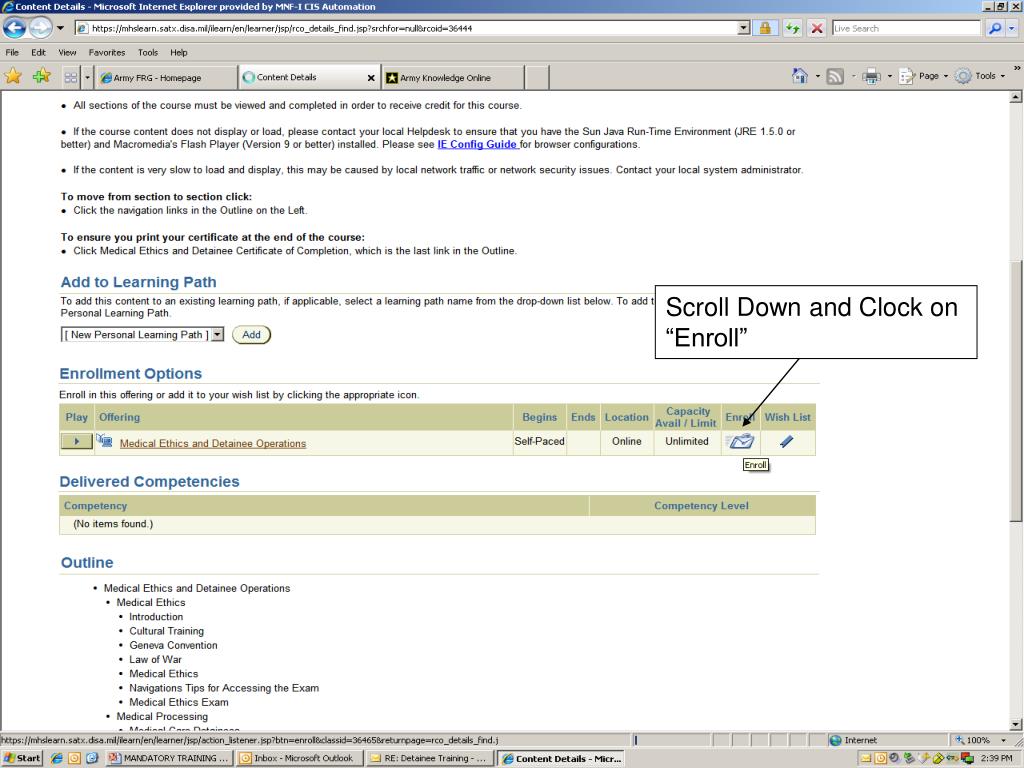
Task: Click the Wish List pencil icon
Action: 787,441
